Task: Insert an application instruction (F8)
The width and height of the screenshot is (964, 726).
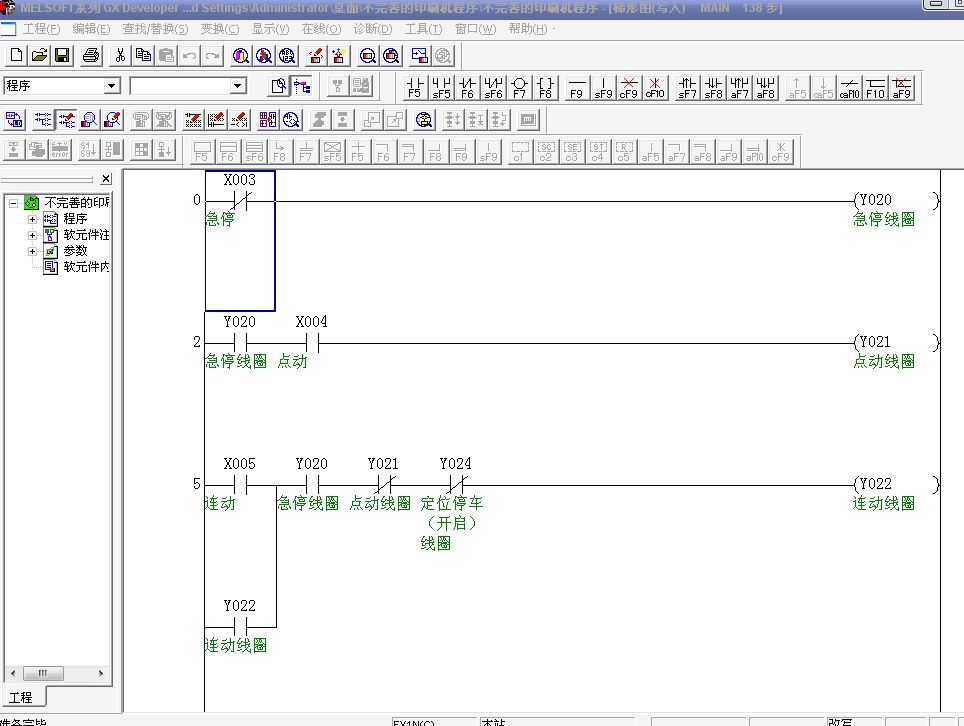Action: [x=545, y=87]
